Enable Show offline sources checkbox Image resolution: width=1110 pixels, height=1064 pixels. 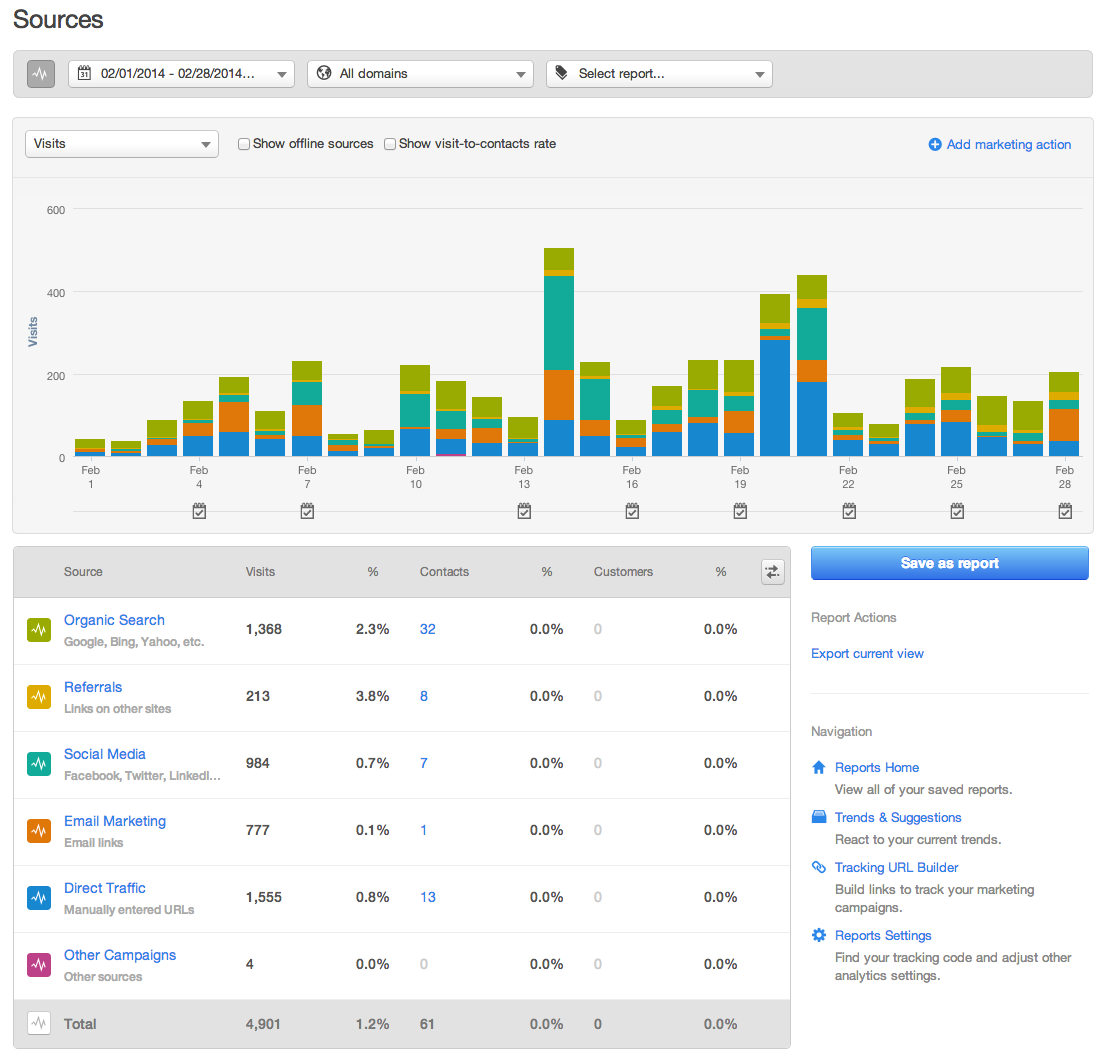(244, 144)
